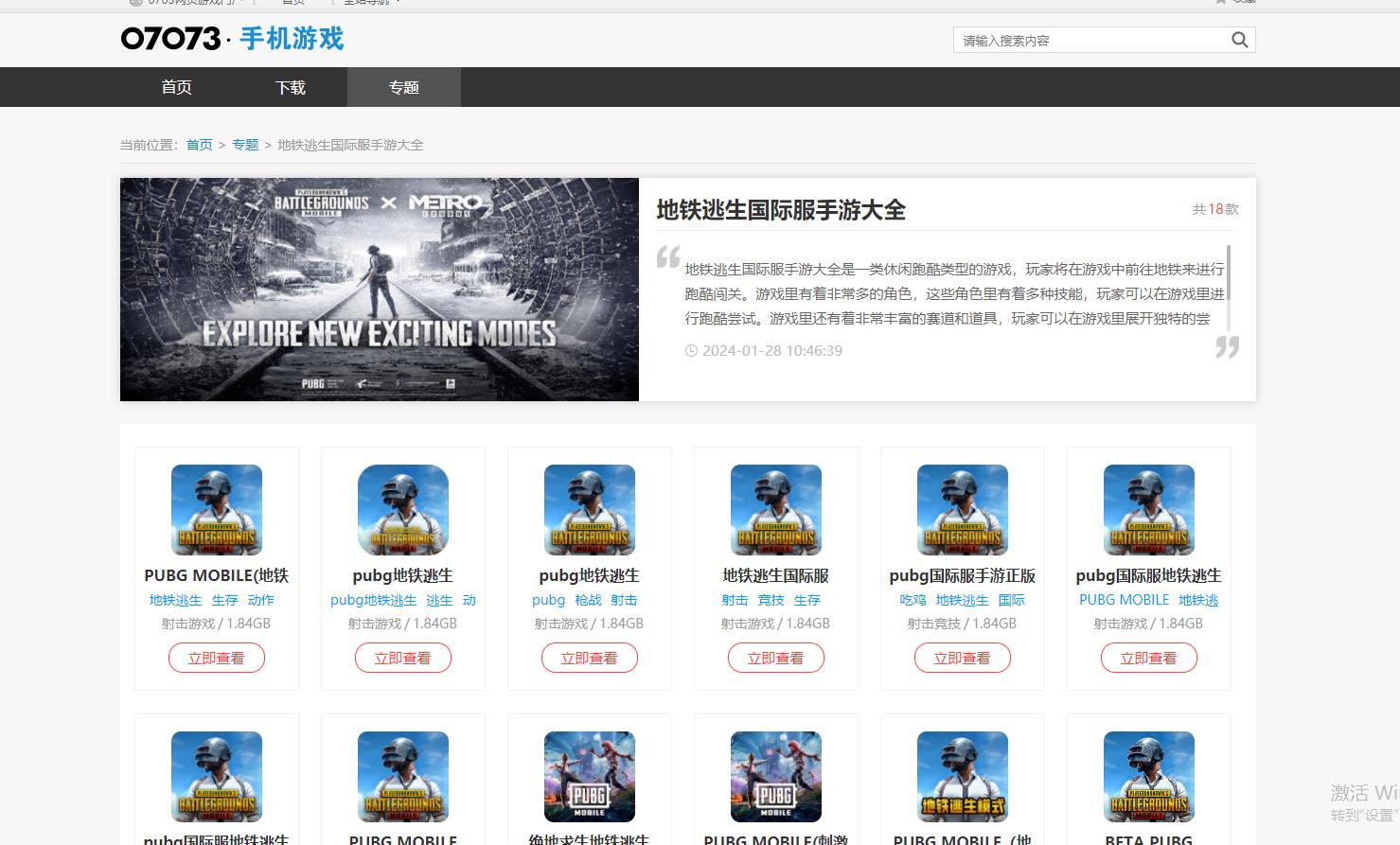Viewport: 1400px width, 845px height.
Task: Open the 地铁逃生 tag link
Action: [x=176, y=600]
